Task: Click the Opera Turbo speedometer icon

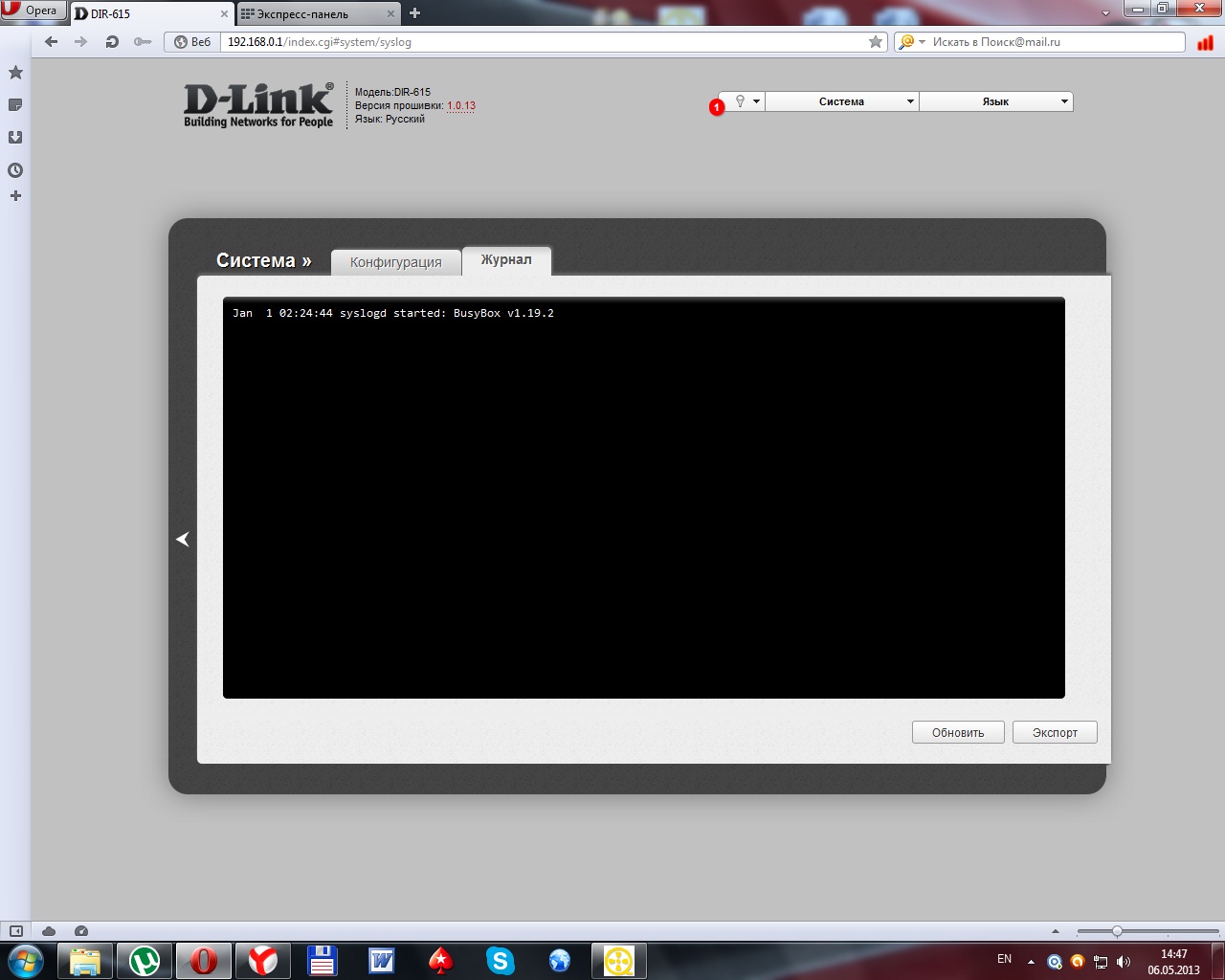Action: [x=81, y=931]
